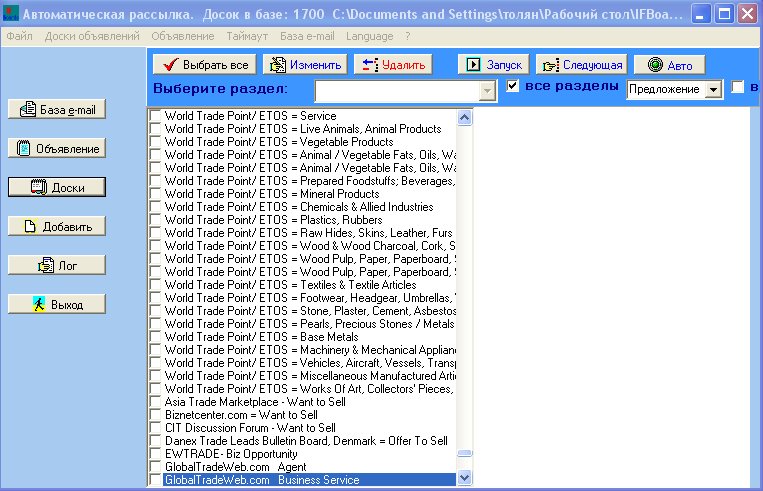Select Stone, Plaster, Cement, Asbestos row

(309, 311)
